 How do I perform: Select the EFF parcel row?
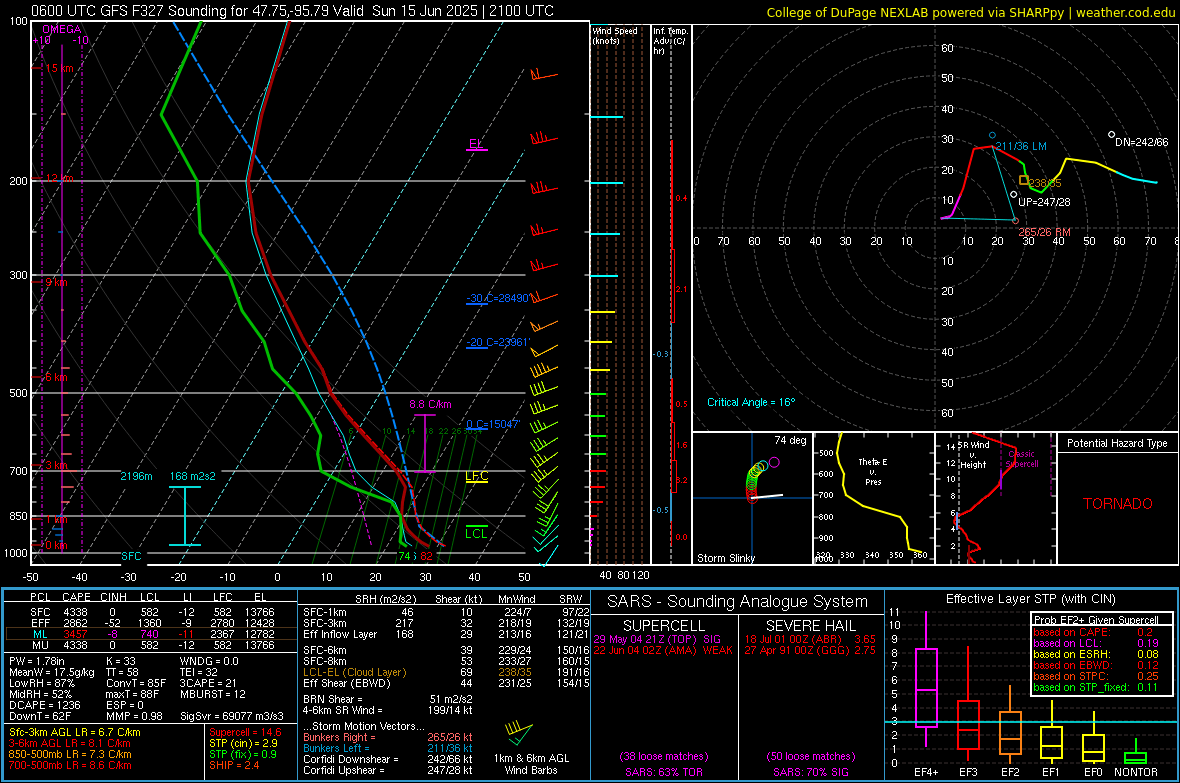(x=151, y=623)
